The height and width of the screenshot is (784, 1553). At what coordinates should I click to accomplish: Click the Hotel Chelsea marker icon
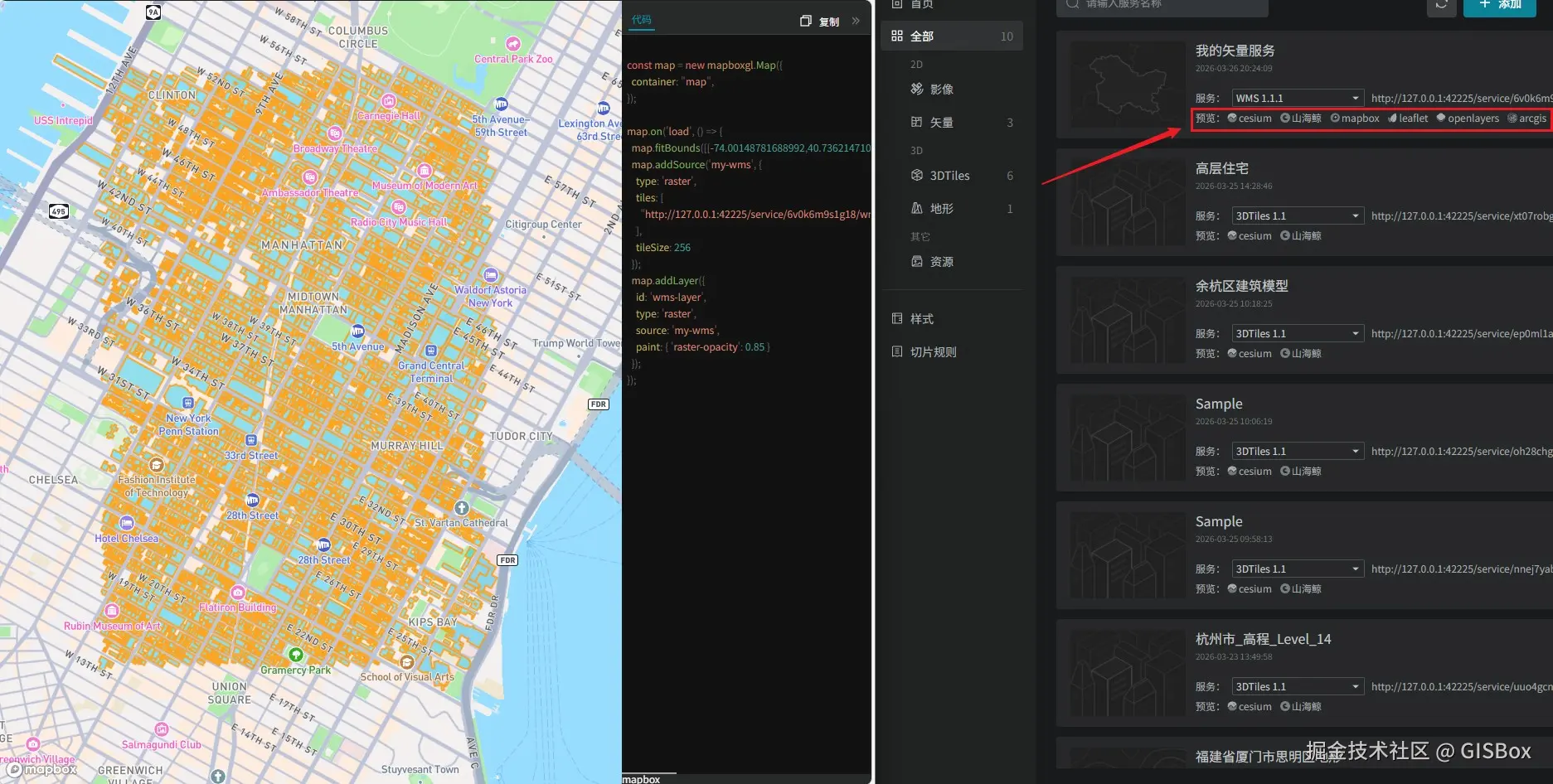pyautogui.click(x=127, y=523)
